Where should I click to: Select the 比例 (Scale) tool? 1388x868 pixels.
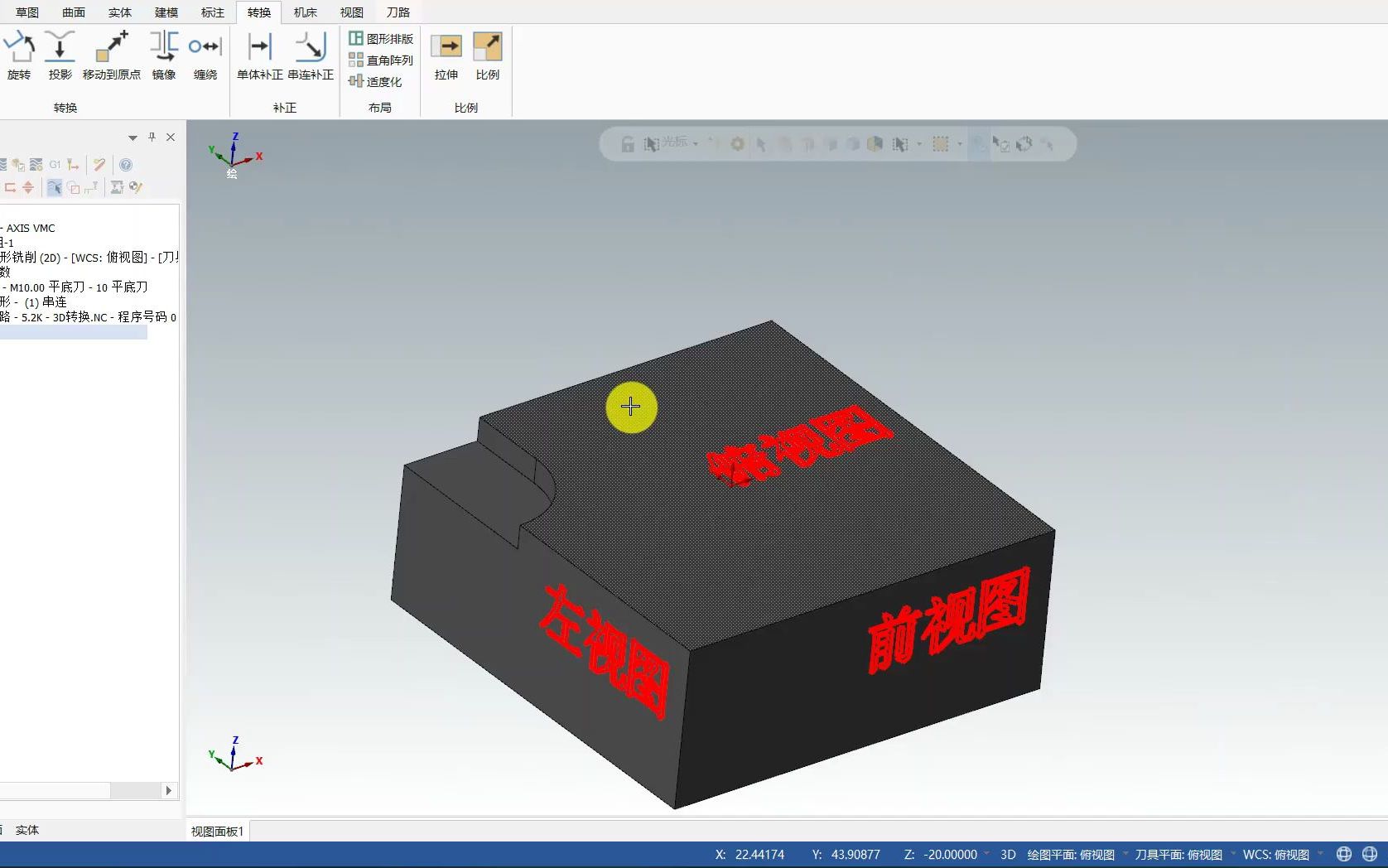pyautogui.click(x=488, y=56)
